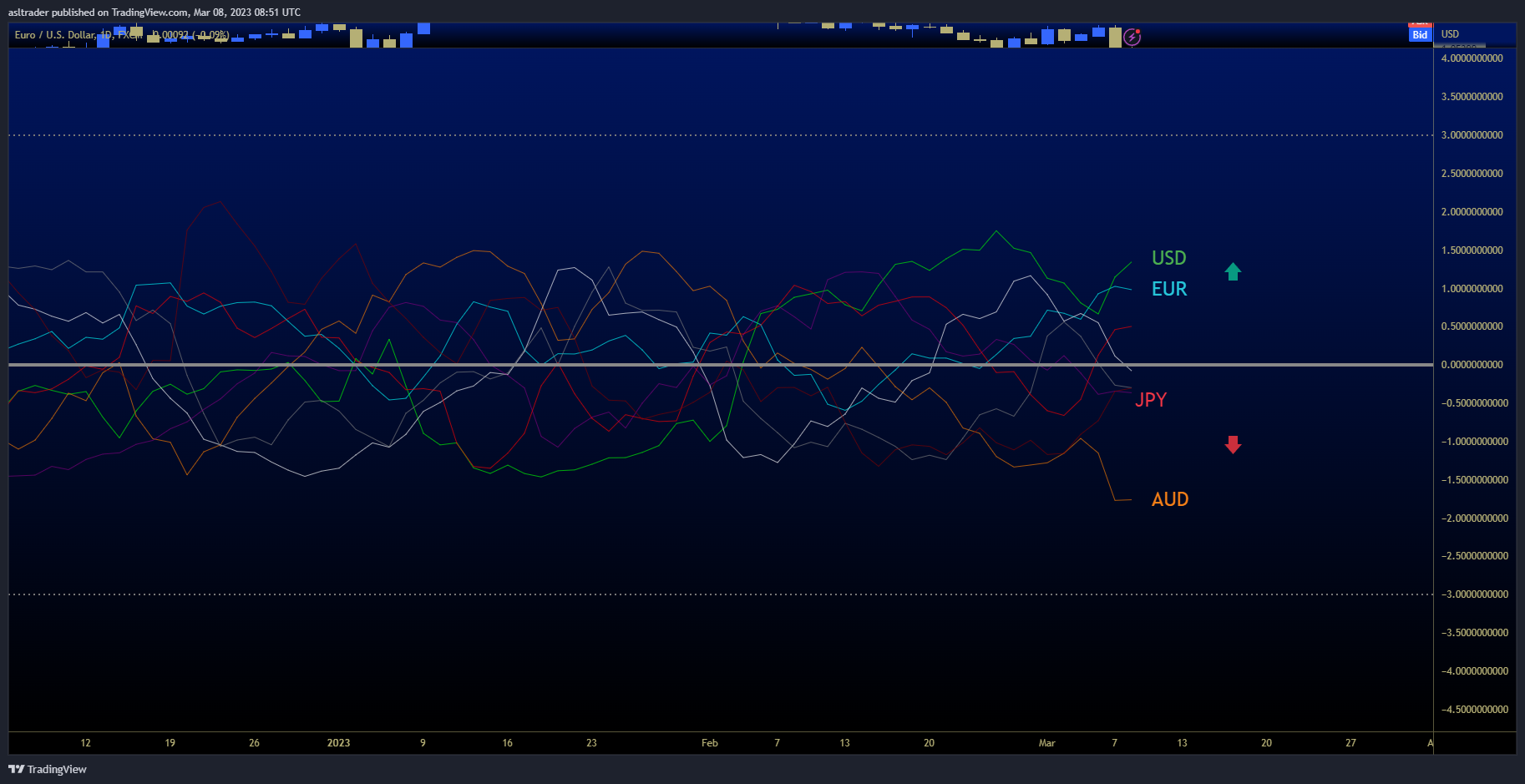Click the asltrader published header text
The image size is (1525, 784).
pos(155,13)
